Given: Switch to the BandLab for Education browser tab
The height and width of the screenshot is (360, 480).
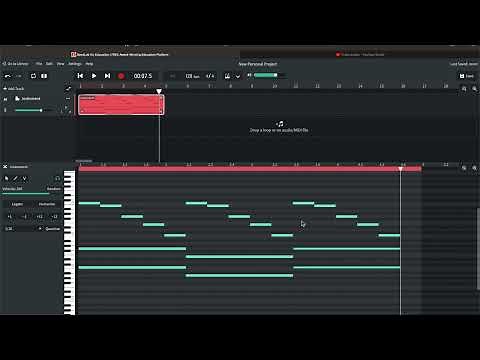Looking at the screenshot, I should 120,54.
